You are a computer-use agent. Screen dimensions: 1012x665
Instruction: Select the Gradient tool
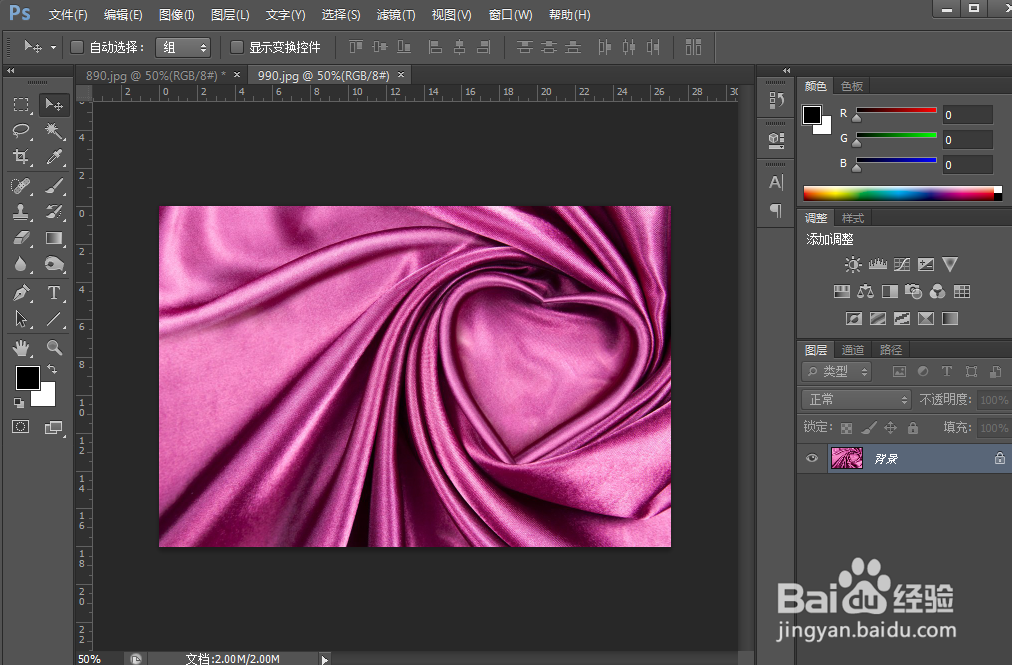click(x=54, y=238)
